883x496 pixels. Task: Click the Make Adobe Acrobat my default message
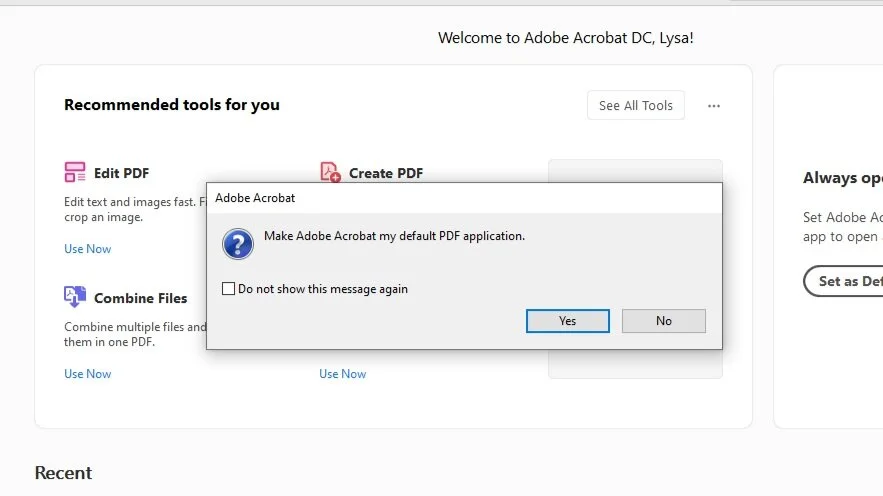click(x=394, y=236)
